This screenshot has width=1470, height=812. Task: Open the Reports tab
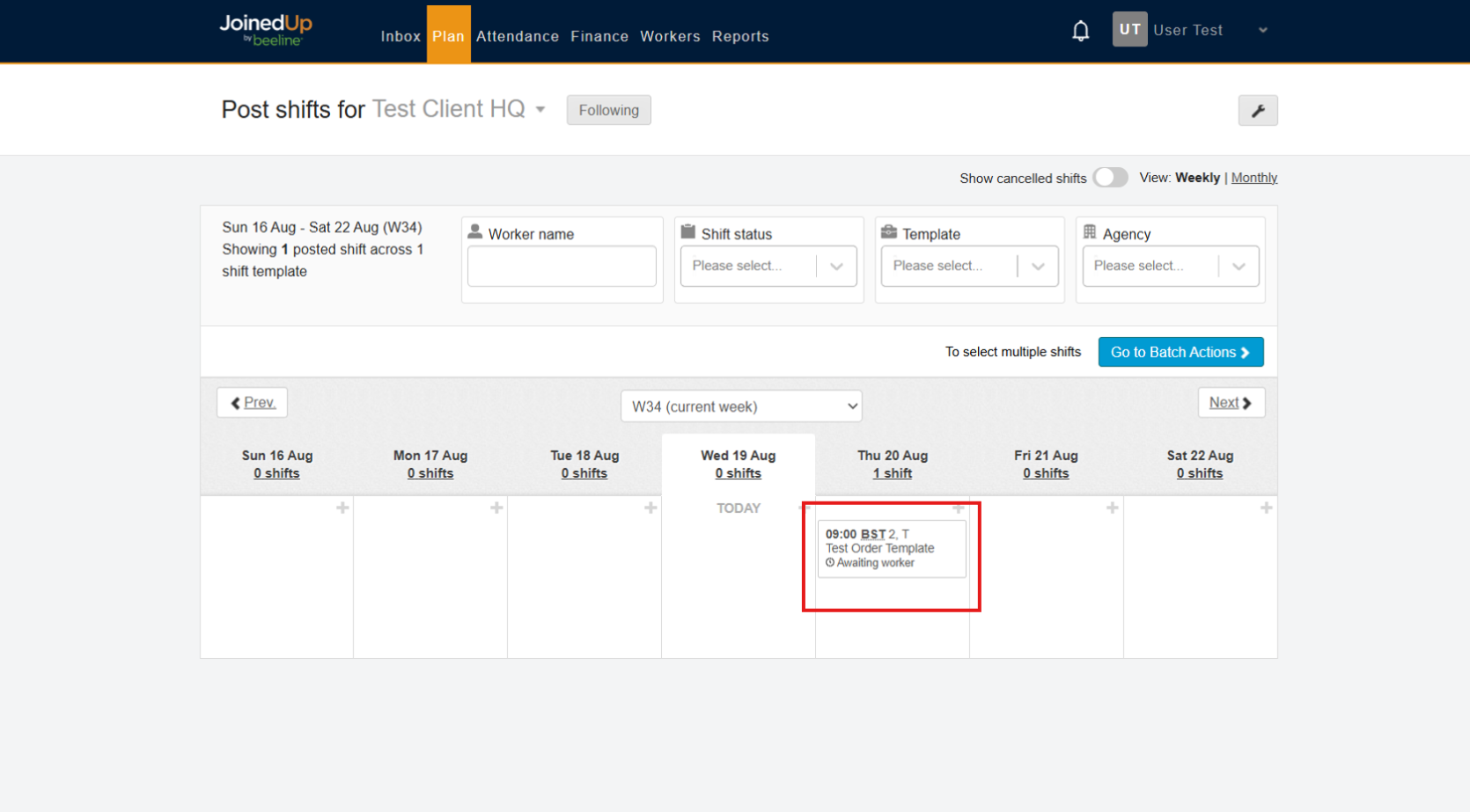point(740,36)
